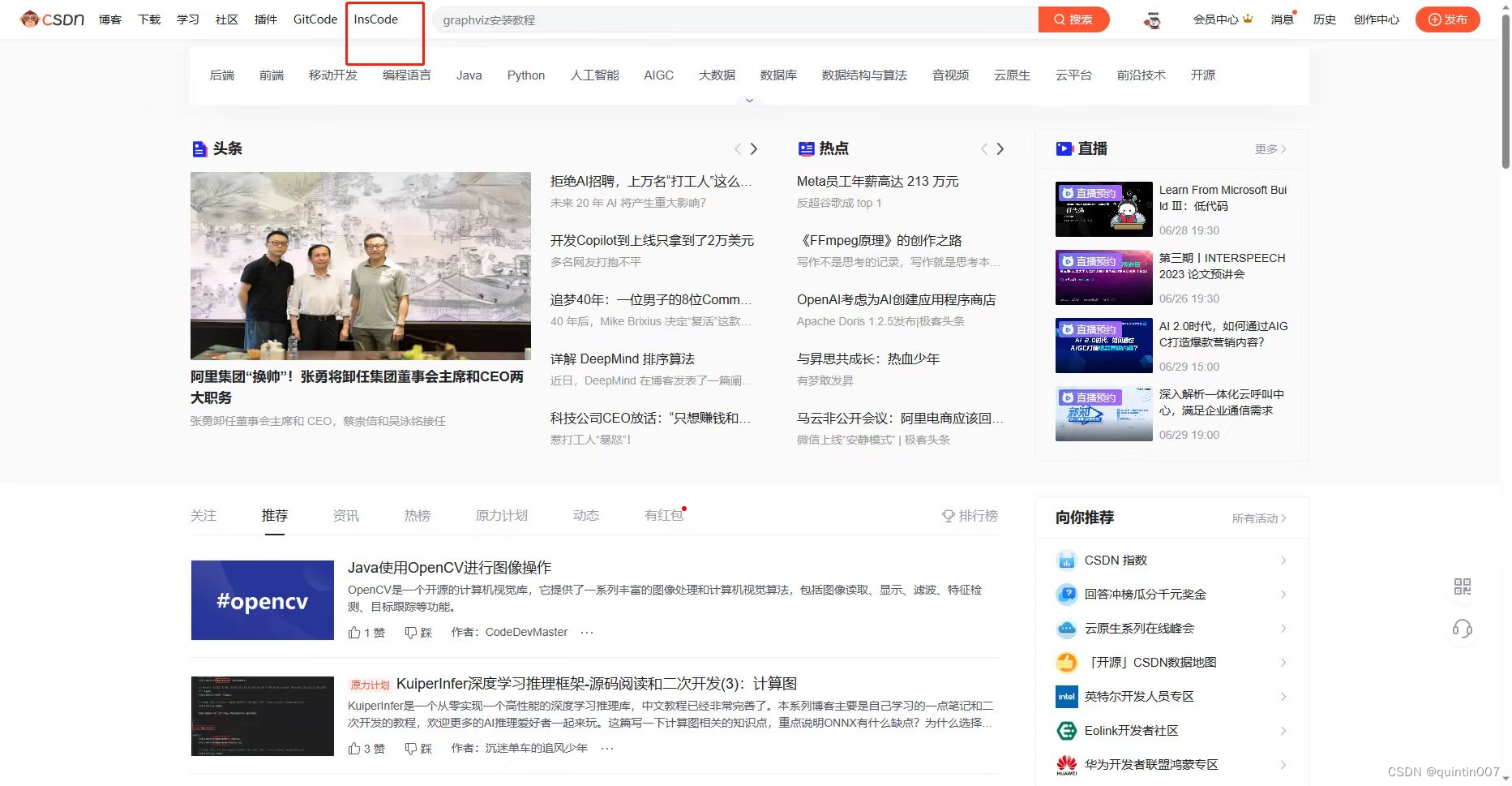
Task: Click the 排行榜 trophy icon
Action: click(x=948, y=516)
